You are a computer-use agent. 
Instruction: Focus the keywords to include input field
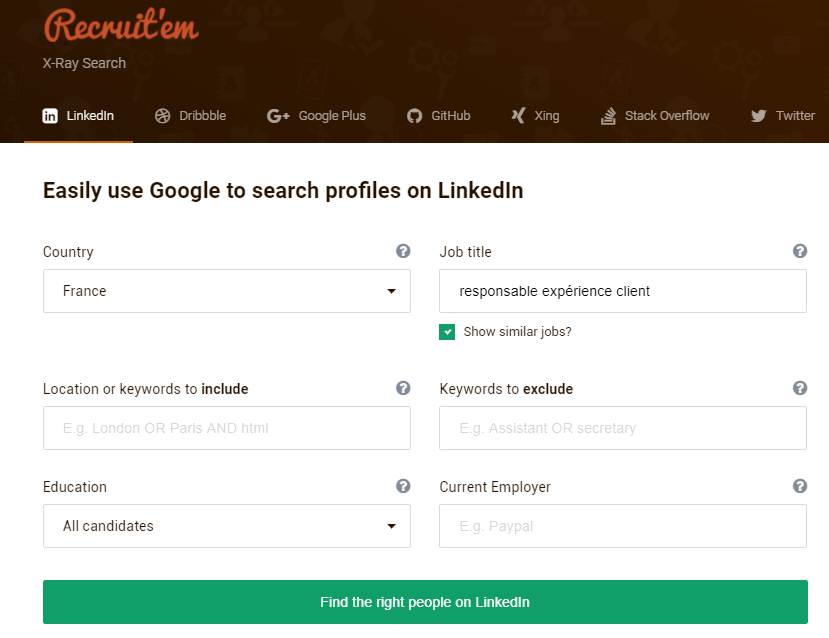pyautogui.click(x=227, y=428)
